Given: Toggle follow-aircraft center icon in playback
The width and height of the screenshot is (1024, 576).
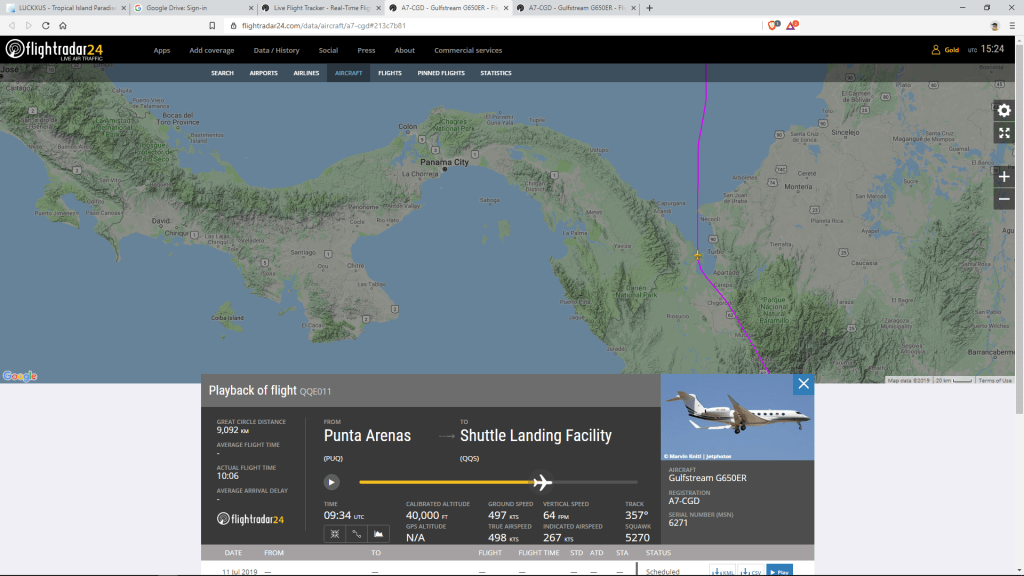Looking at the screenshot, I should (x=333, y=535).
